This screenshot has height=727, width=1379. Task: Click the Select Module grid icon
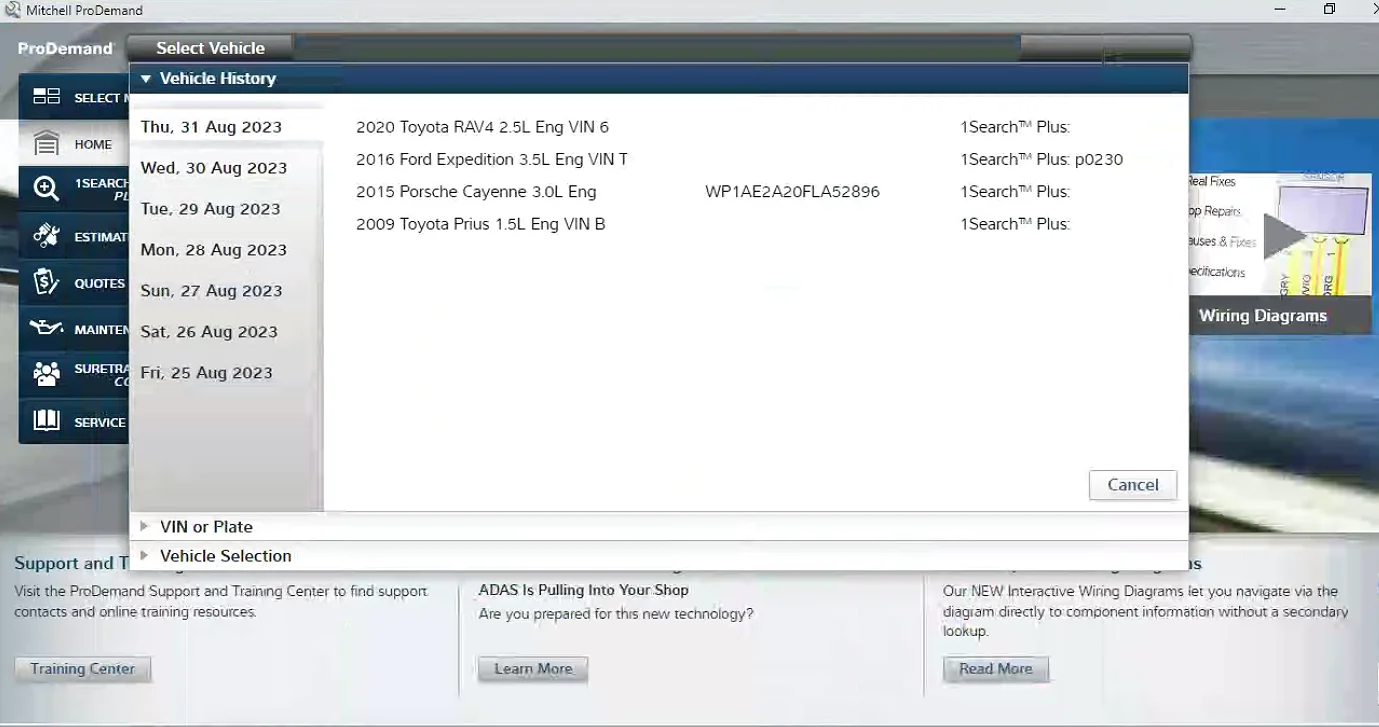46,97
